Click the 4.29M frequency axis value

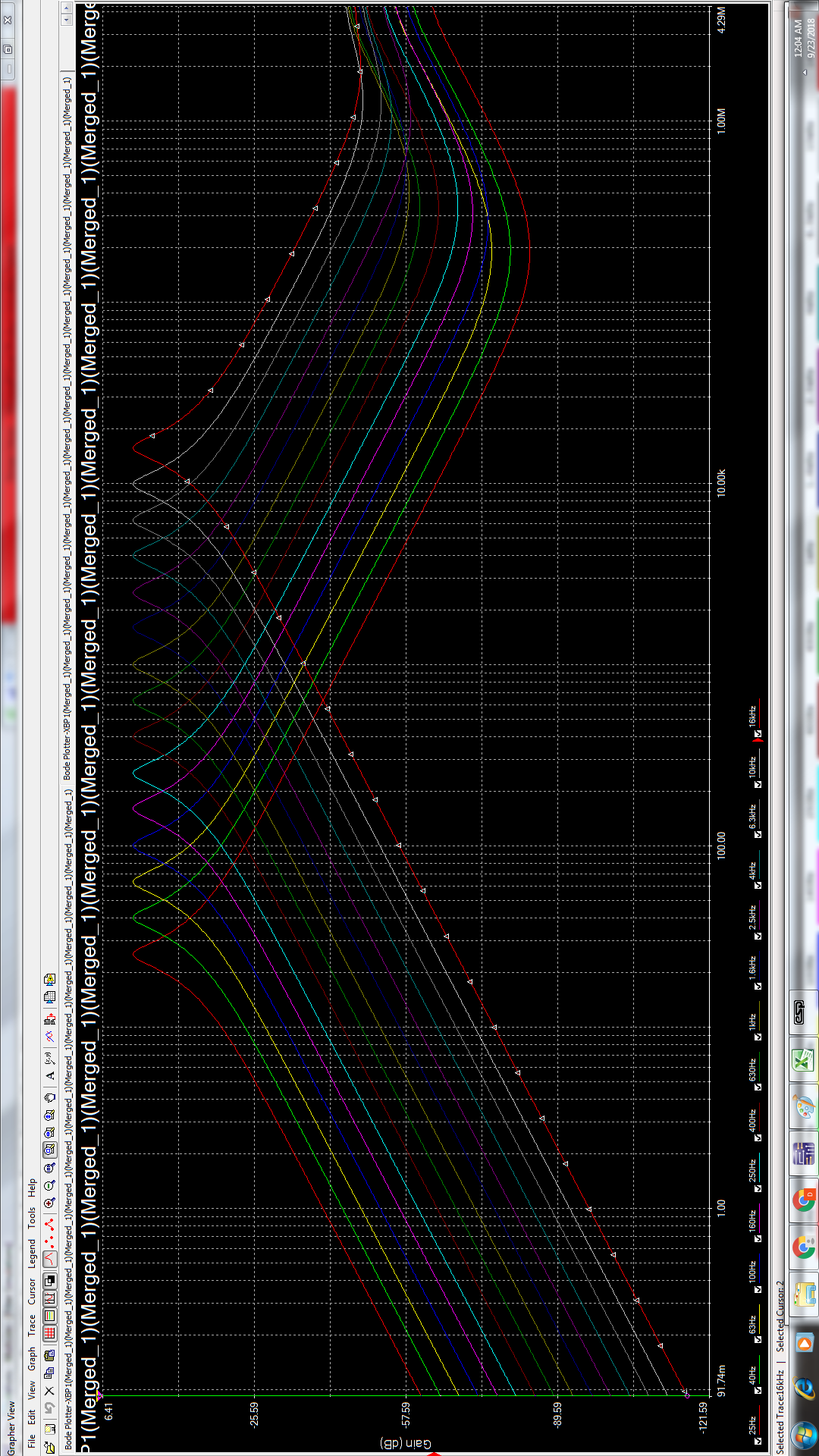click(x=721, y=19)
